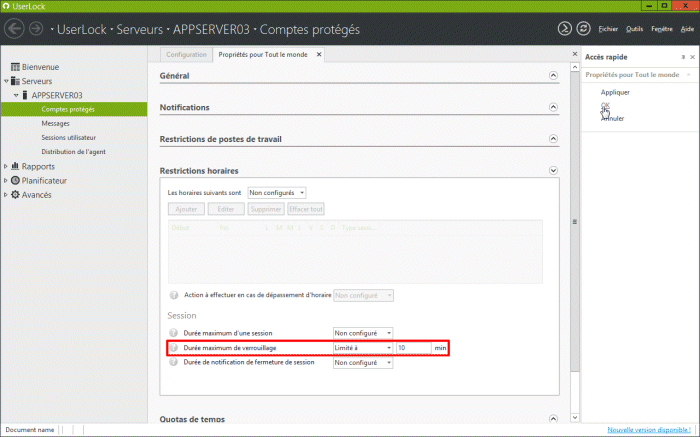Click the Ajouter button
This screenshot has width=700, height=437.
point(186,209)
